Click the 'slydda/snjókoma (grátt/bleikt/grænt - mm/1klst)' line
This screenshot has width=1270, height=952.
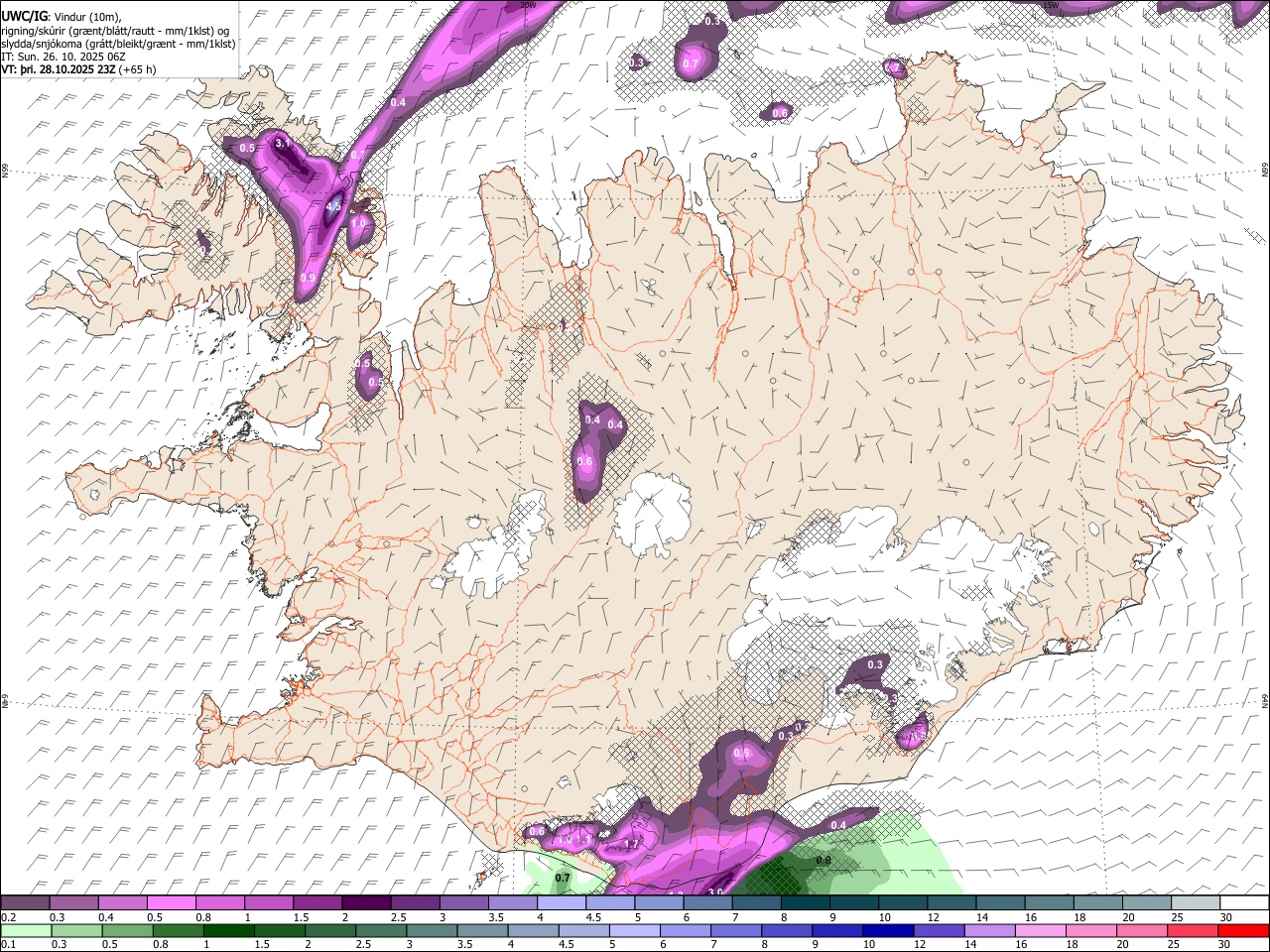118,44
